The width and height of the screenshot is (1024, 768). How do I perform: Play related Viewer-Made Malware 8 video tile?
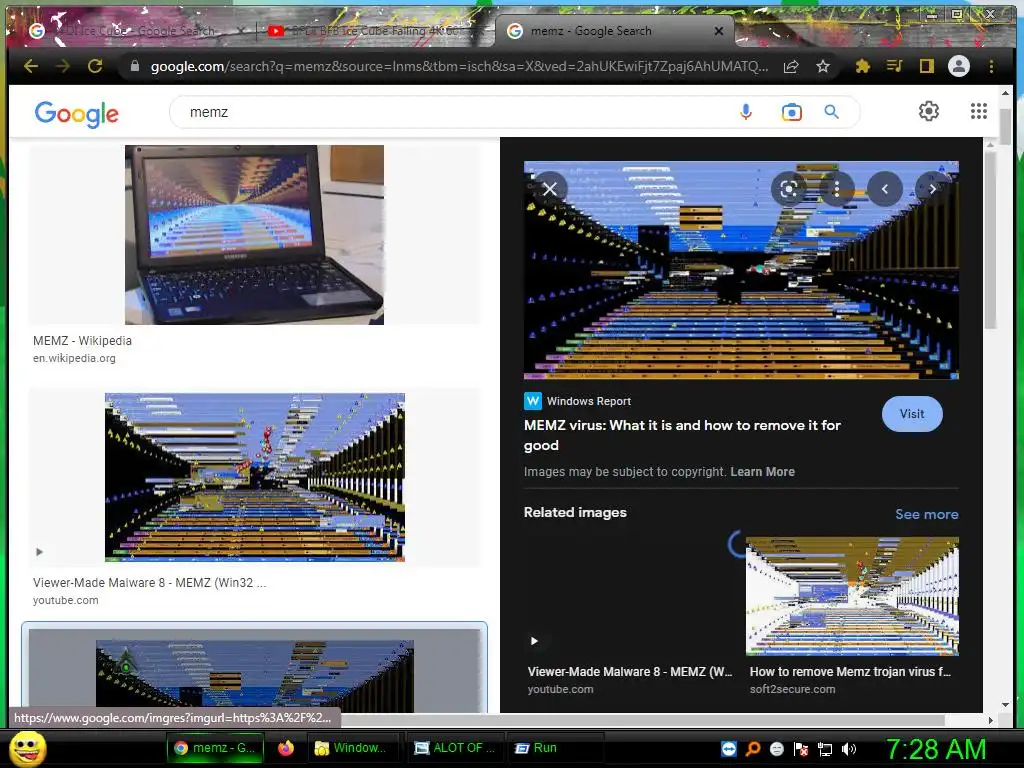(630, 596)
